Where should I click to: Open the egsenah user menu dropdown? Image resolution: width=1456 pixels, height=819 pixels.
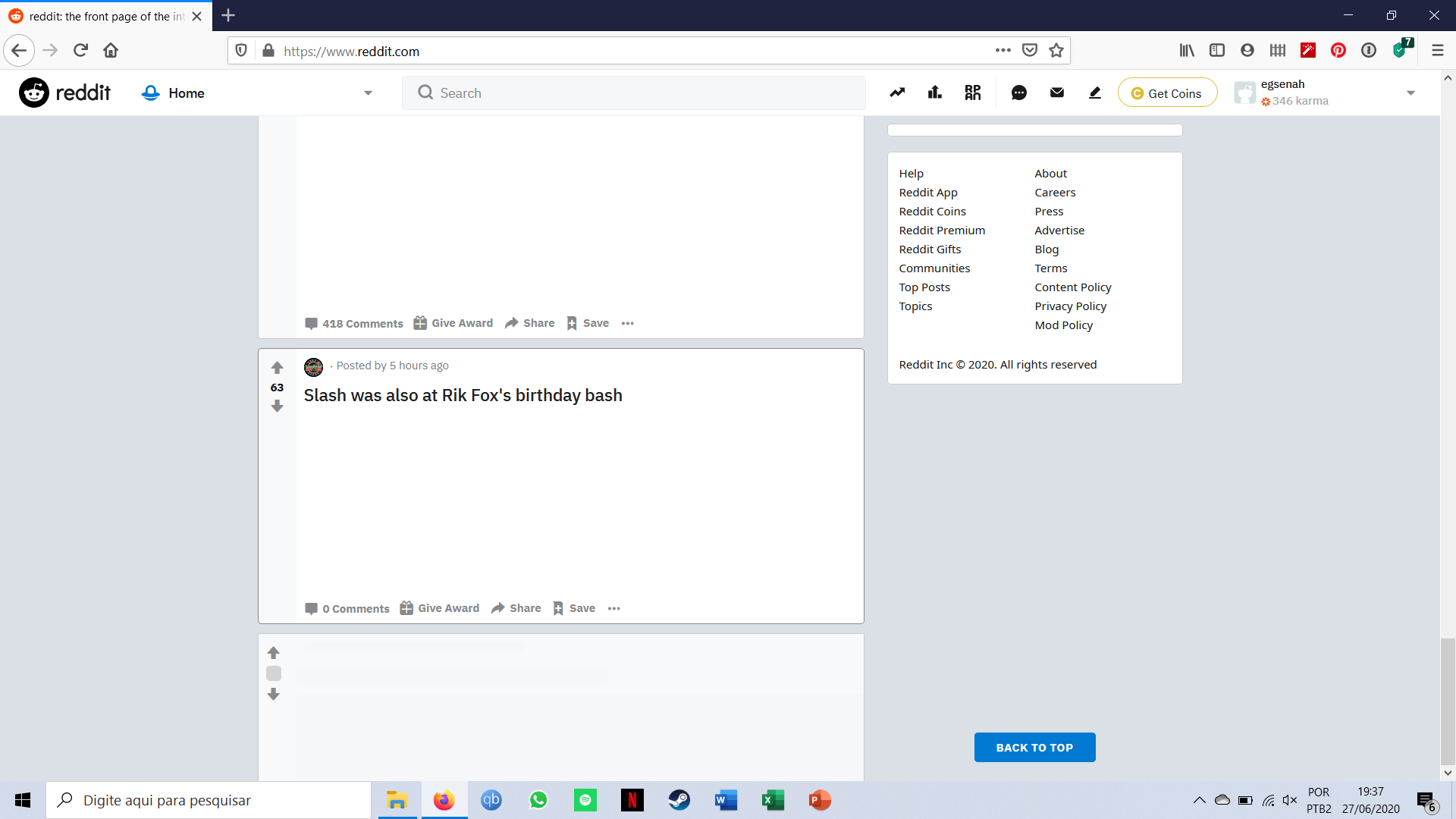point(1410,93)
